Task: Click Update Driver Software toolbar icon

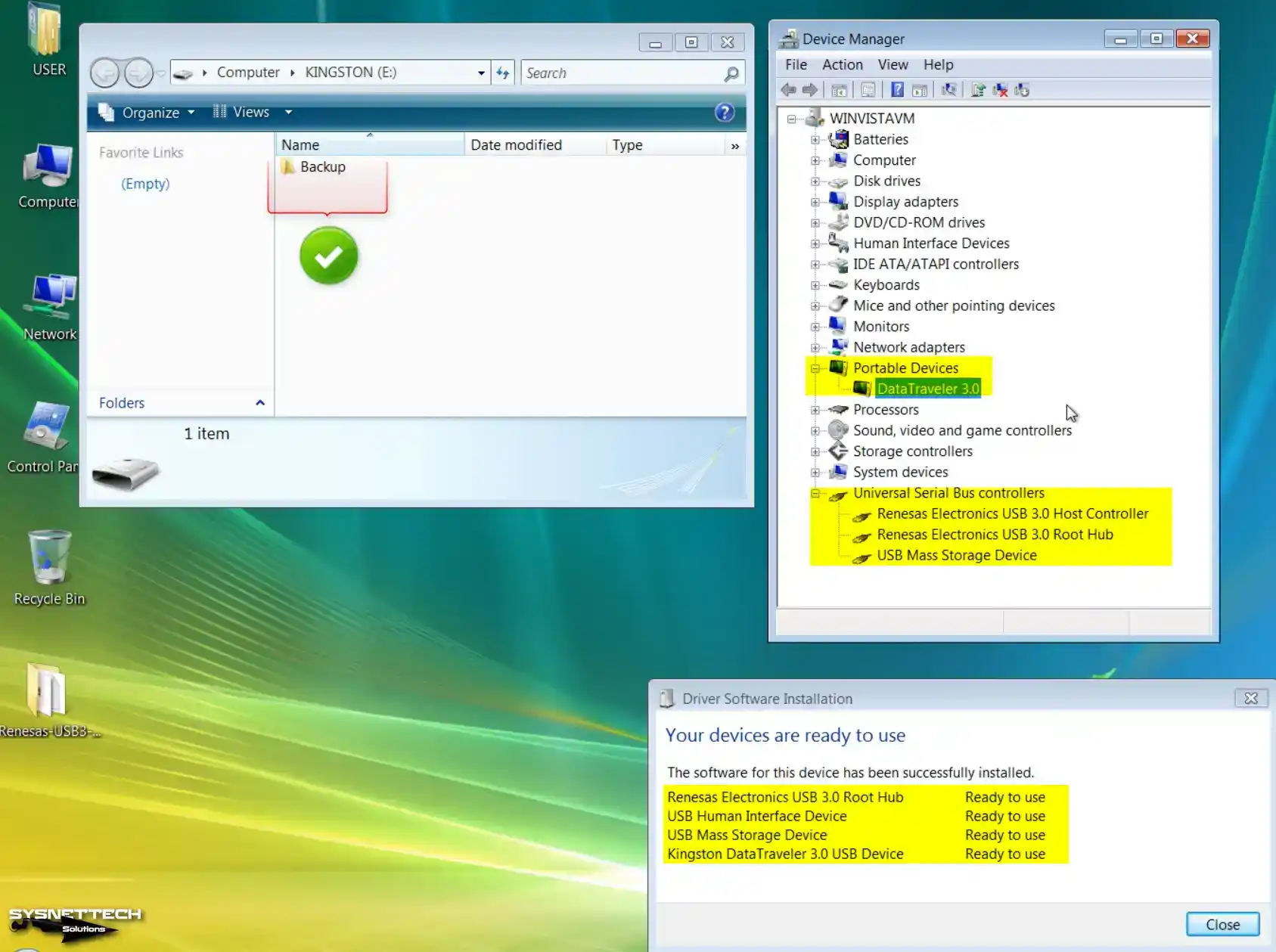Action: 978,90
